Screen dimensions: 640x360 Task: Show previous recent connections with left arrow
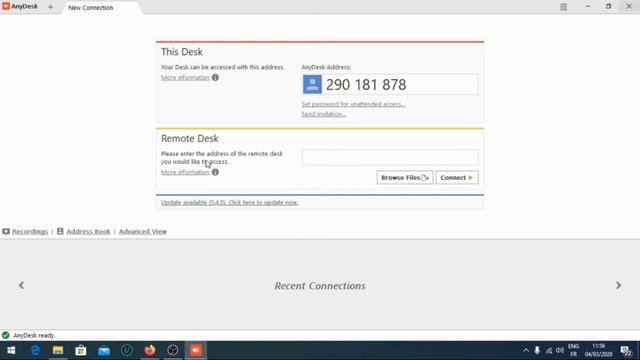pos(21,285)
